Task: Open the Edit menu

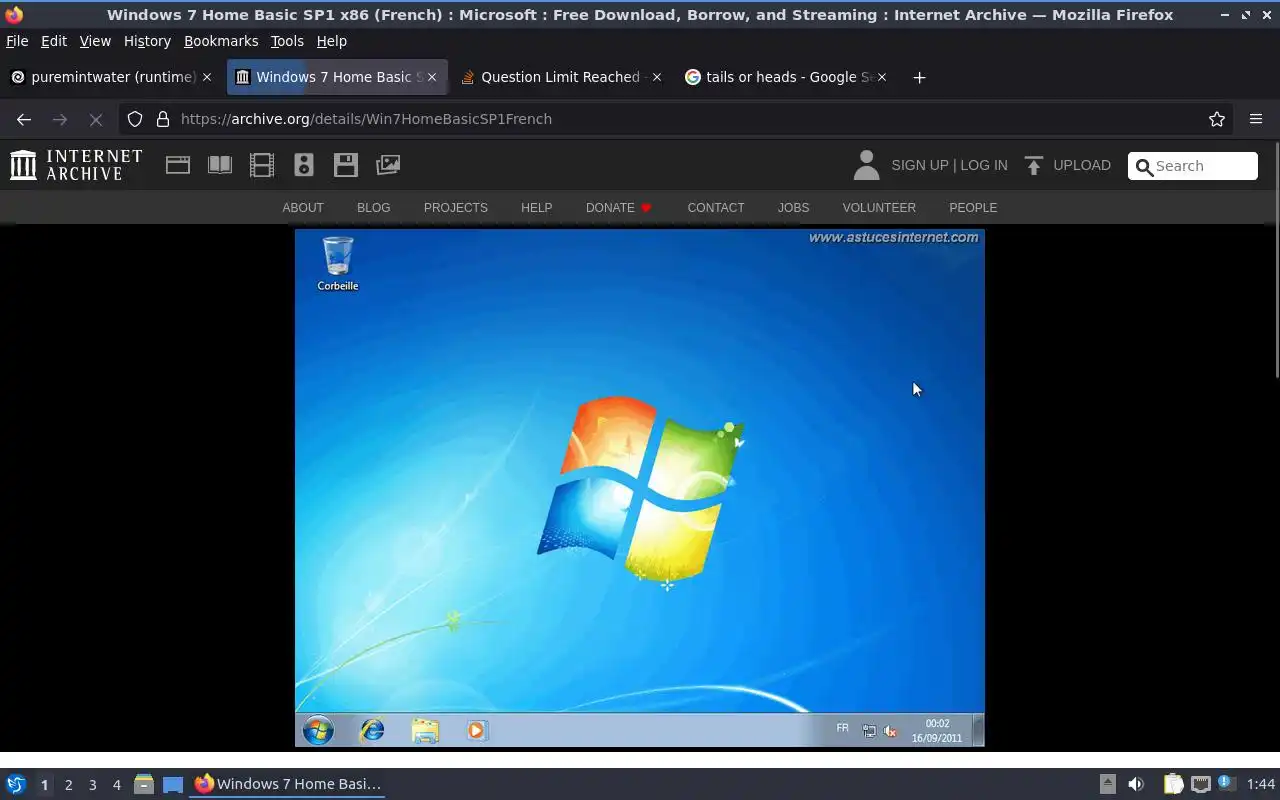Action: (x=53, y=41)
